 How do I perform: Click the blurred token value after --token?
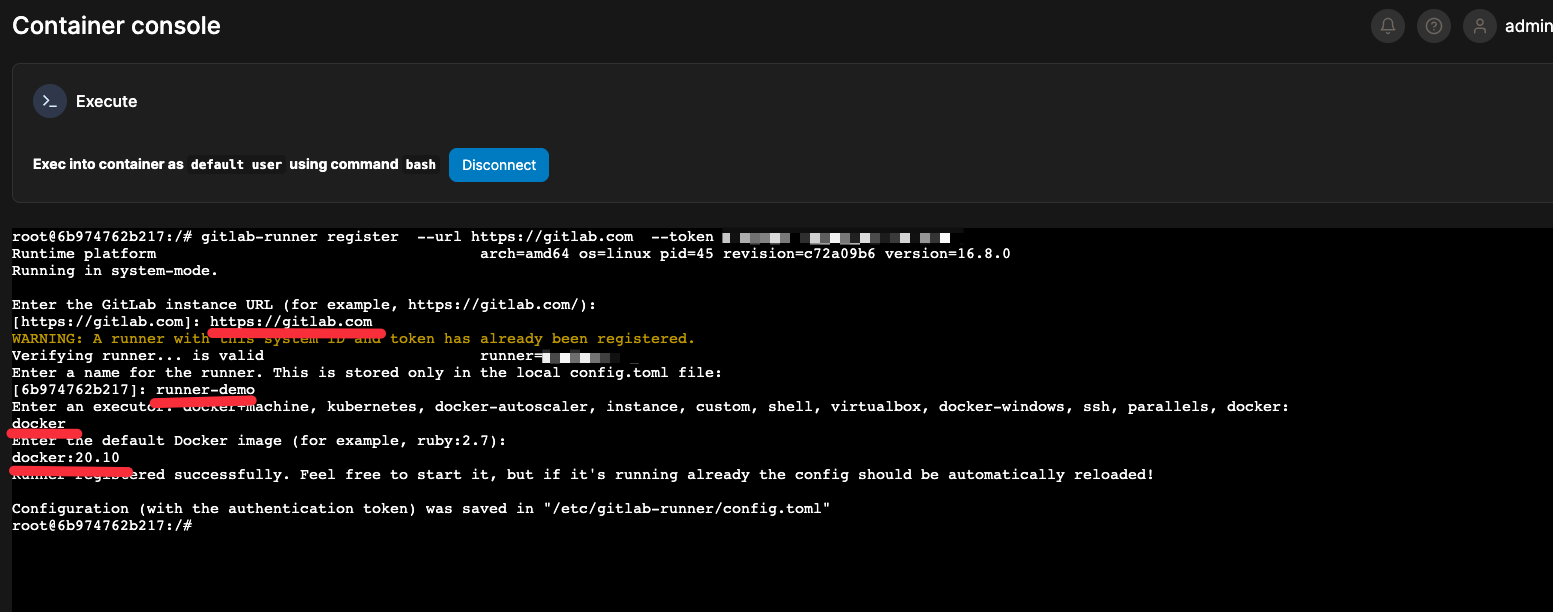835,238
